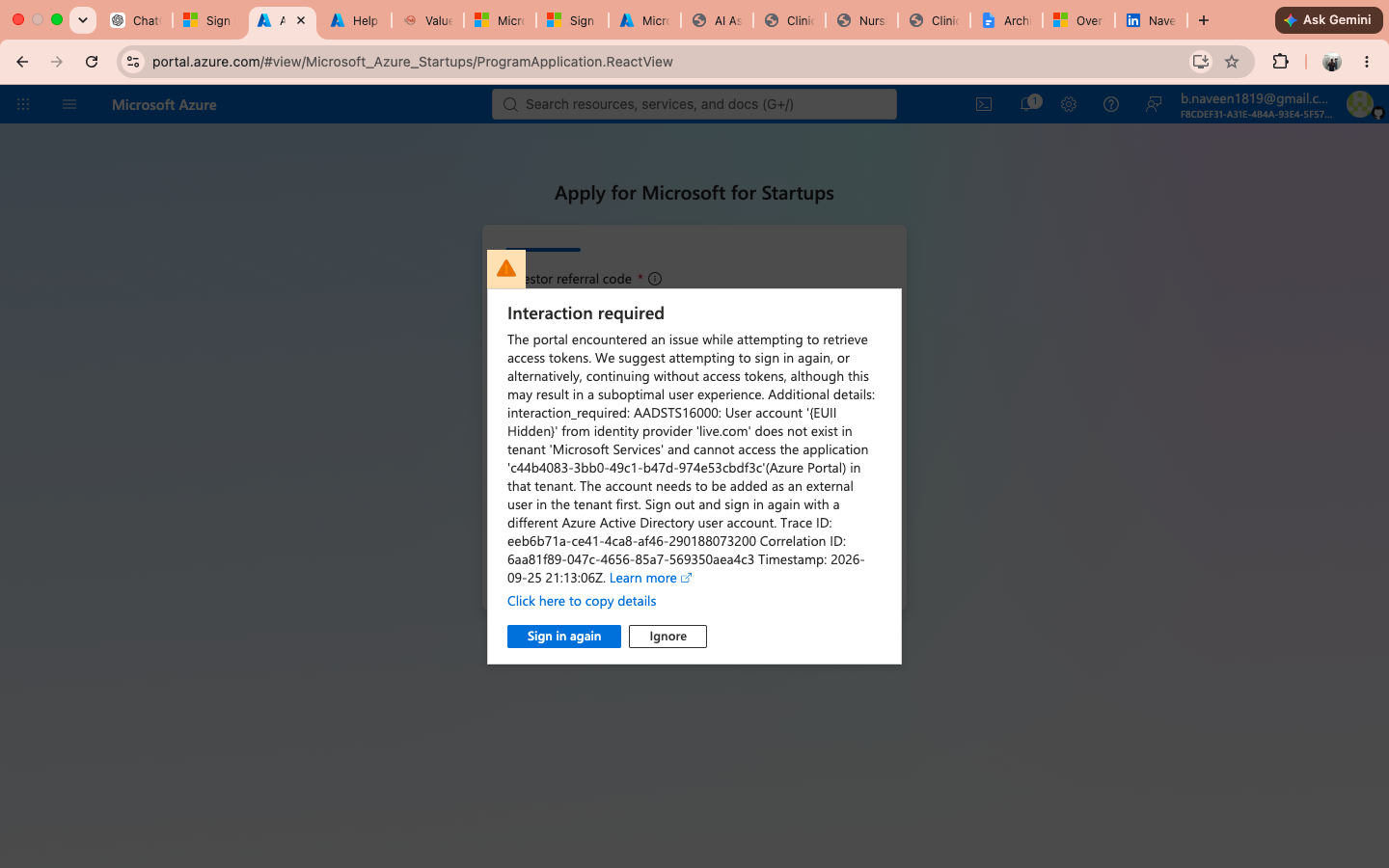The height and width of the screenshot is (868, 1389).
Task: Click the warning triangle icon on dialog
Action: [506, 269]
